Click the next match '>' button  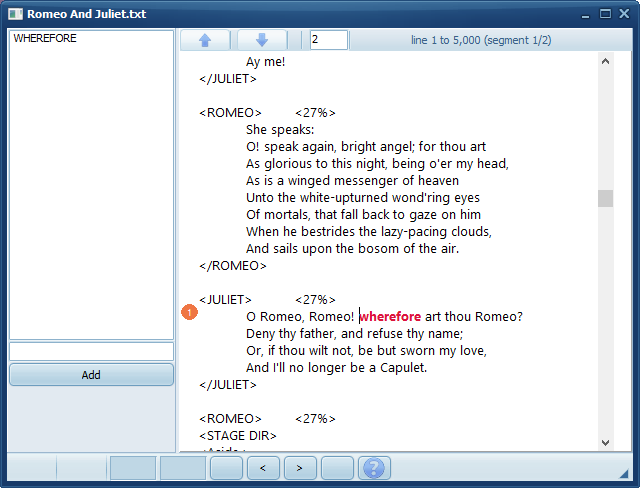pos(300,467)
